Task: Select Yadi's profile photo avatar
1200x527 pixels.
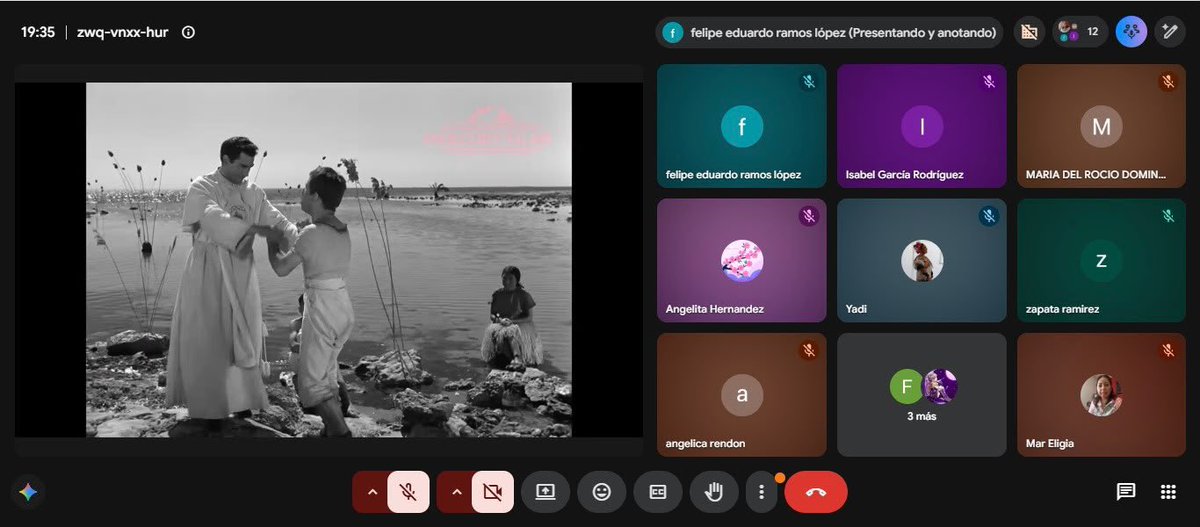Action: [x=922, y=260]
